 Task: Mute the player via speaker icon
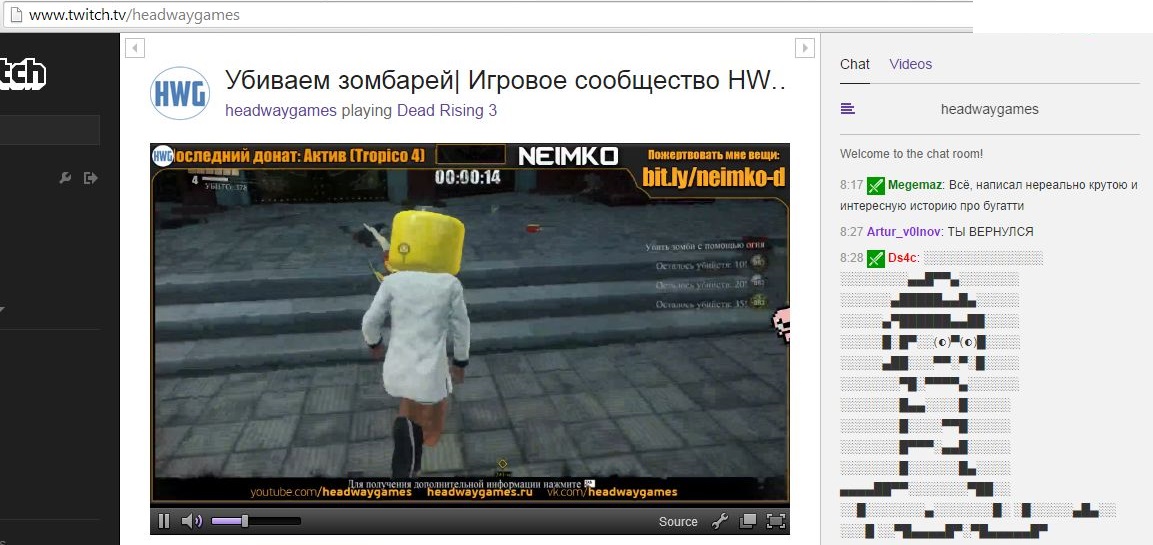(x=191, y=521)
